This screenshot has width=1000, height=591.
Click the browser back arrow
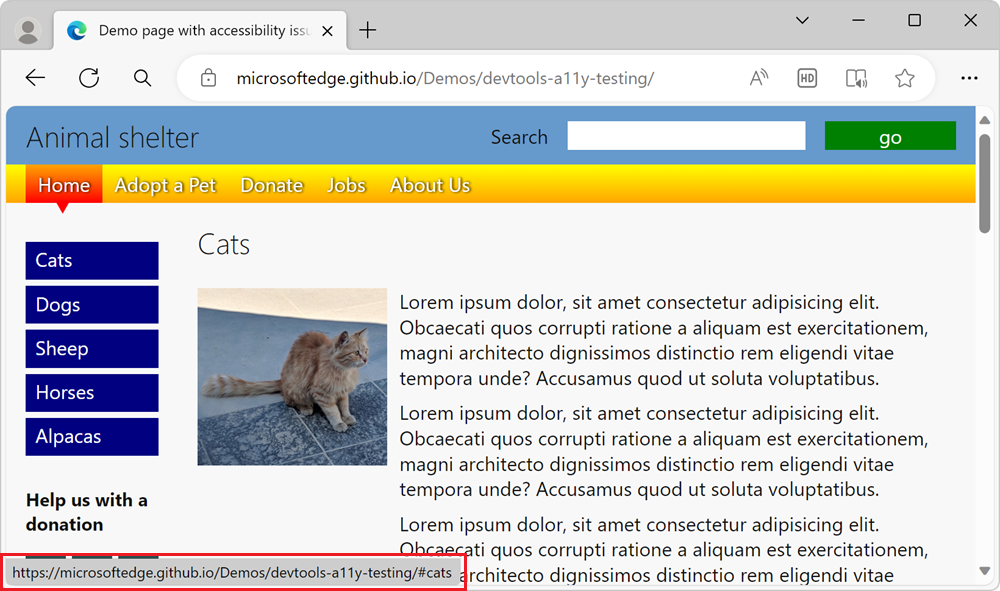click(x=35, y=78)
